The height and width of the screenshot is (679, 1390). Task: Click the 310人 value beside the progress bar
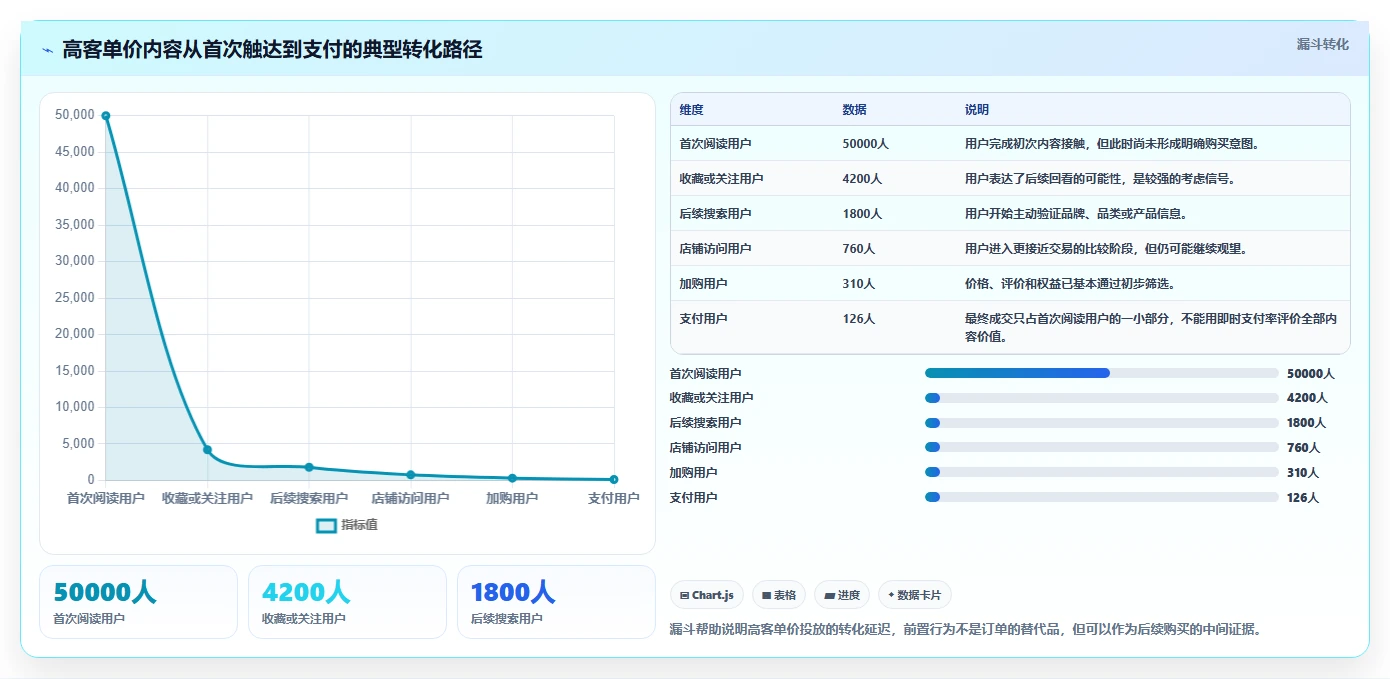pos(1303,473)
